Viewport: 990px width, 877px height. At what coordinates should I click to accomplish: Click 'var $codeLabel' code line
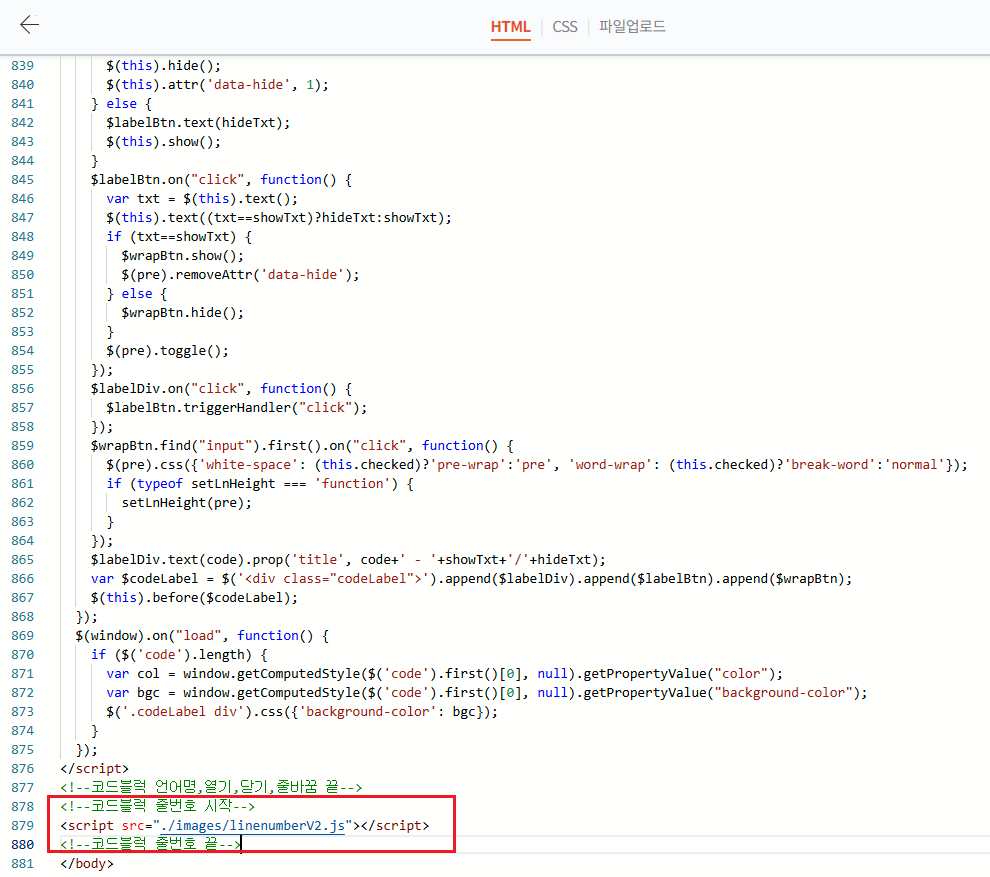[471, 578]
